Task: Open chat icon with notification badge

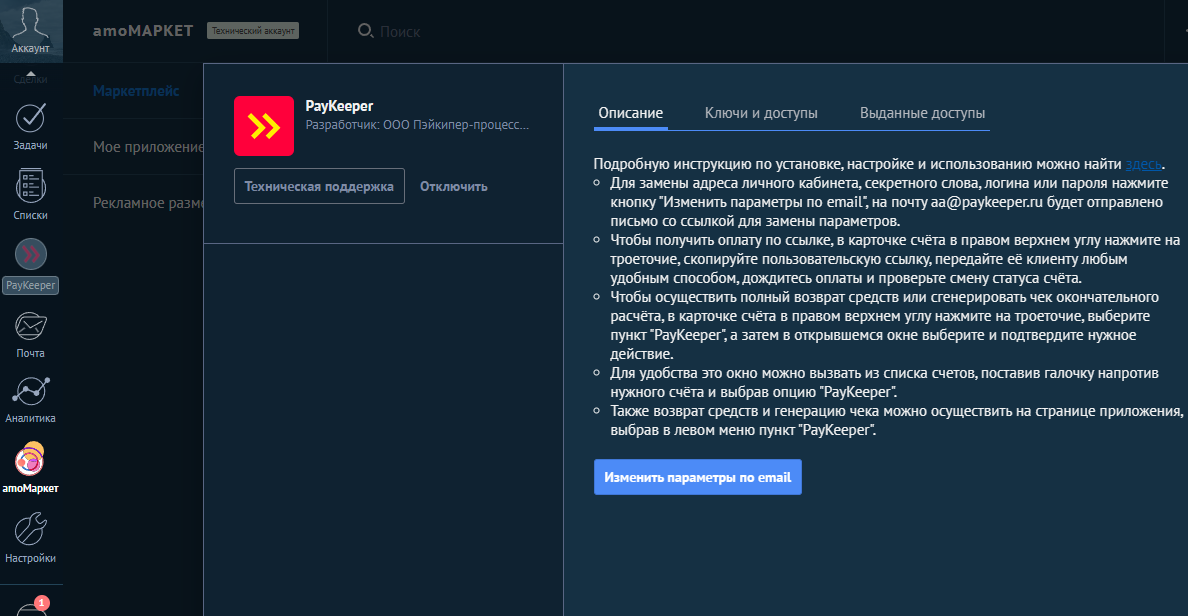Action: click(x=31, y=606)
